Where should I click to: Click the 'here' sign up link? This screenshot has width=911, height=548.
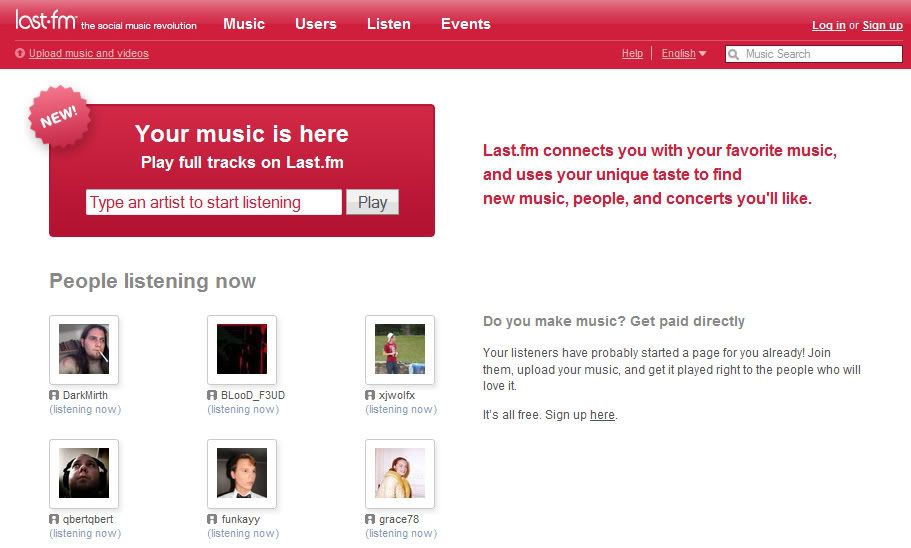(602, 415)
